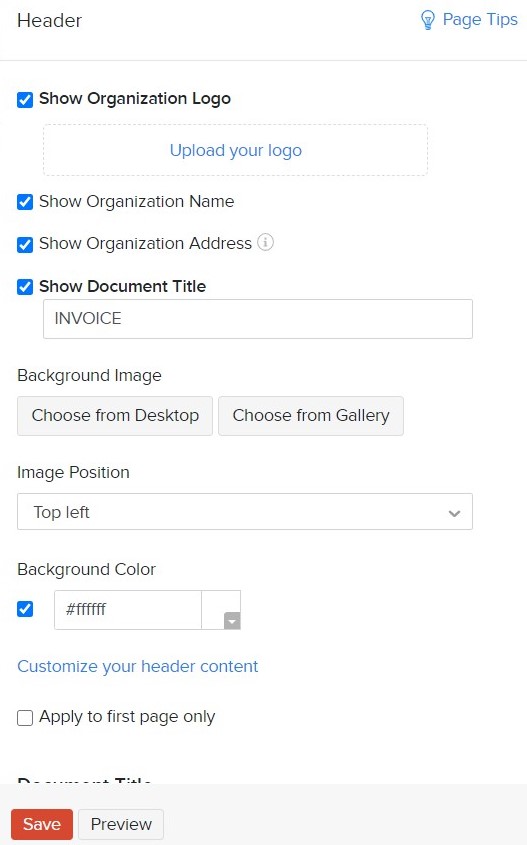Disable Show Organization Address checkbox
The image size is (527, 845).
click(x=25, y=244)
